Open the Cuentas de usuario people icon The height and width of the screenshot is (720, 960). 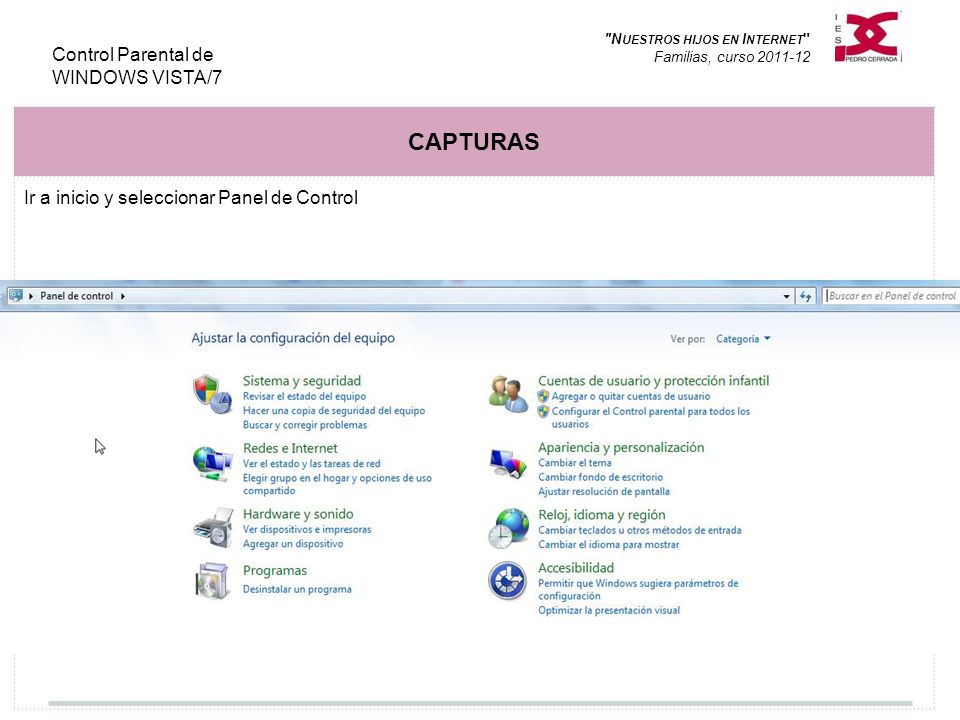[508, 394]
